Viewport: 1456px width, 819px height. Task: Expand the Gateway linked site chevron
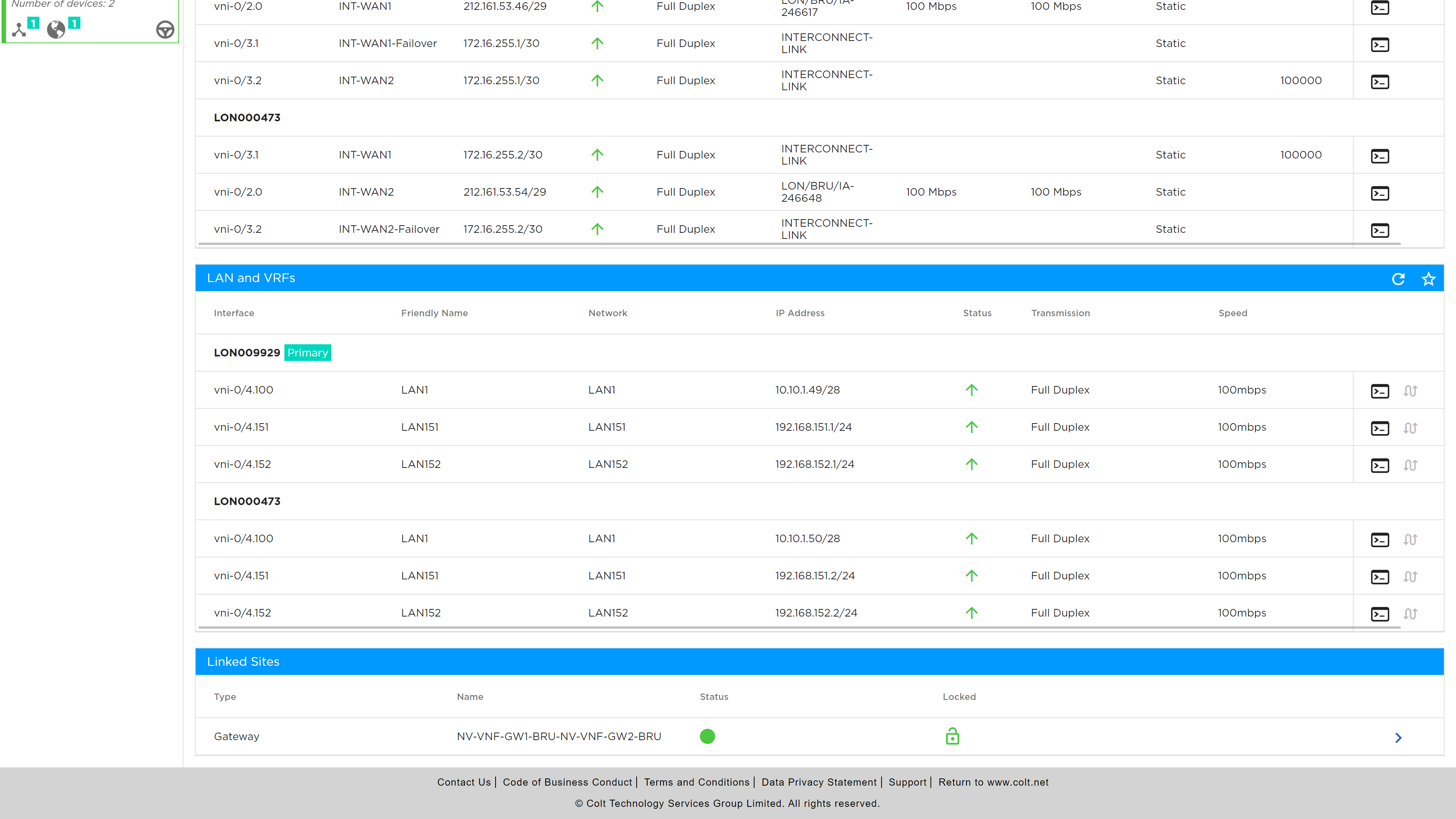[1398, 737]
